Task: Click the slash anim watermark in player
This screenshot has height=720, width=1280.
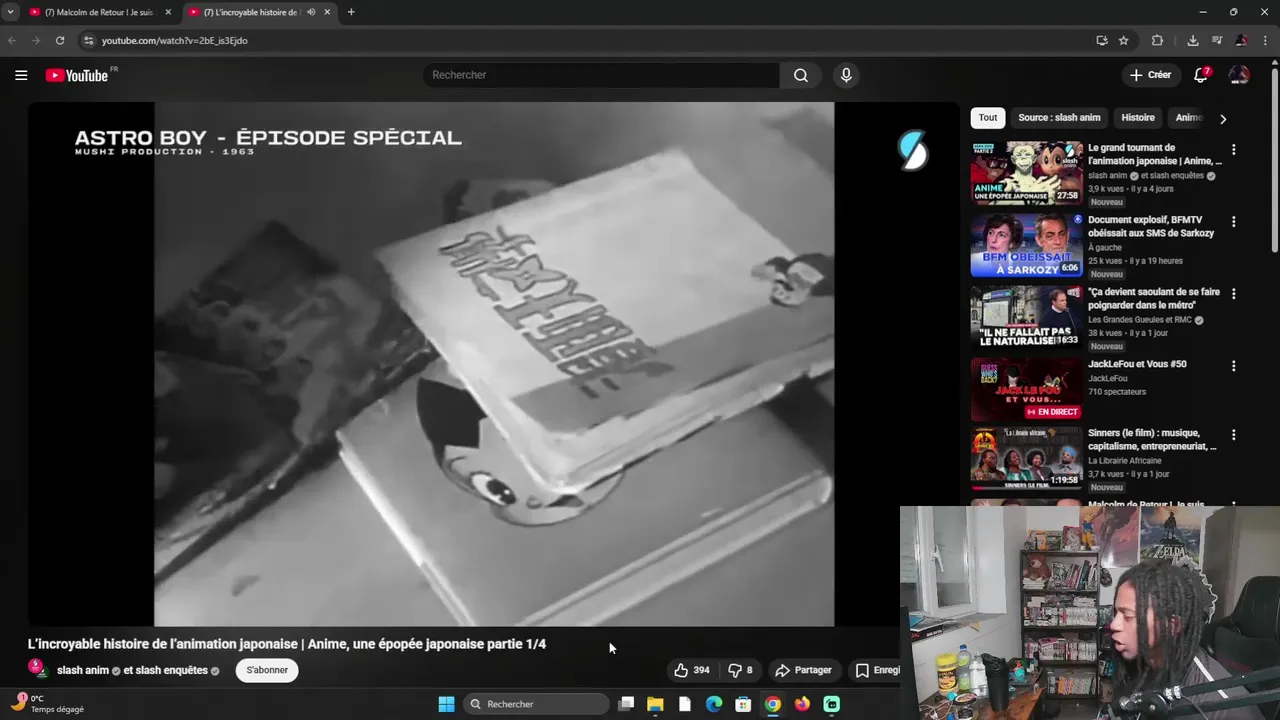Action: coord(913,150)
